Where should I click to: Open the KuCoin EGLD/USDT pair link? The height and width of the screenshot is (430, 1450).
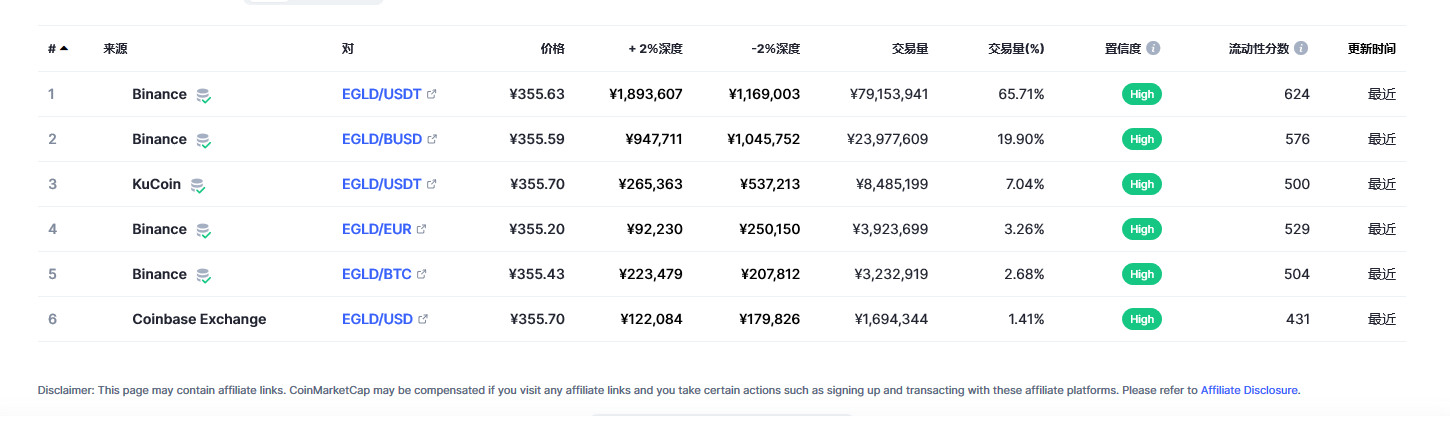coord(381,184)
